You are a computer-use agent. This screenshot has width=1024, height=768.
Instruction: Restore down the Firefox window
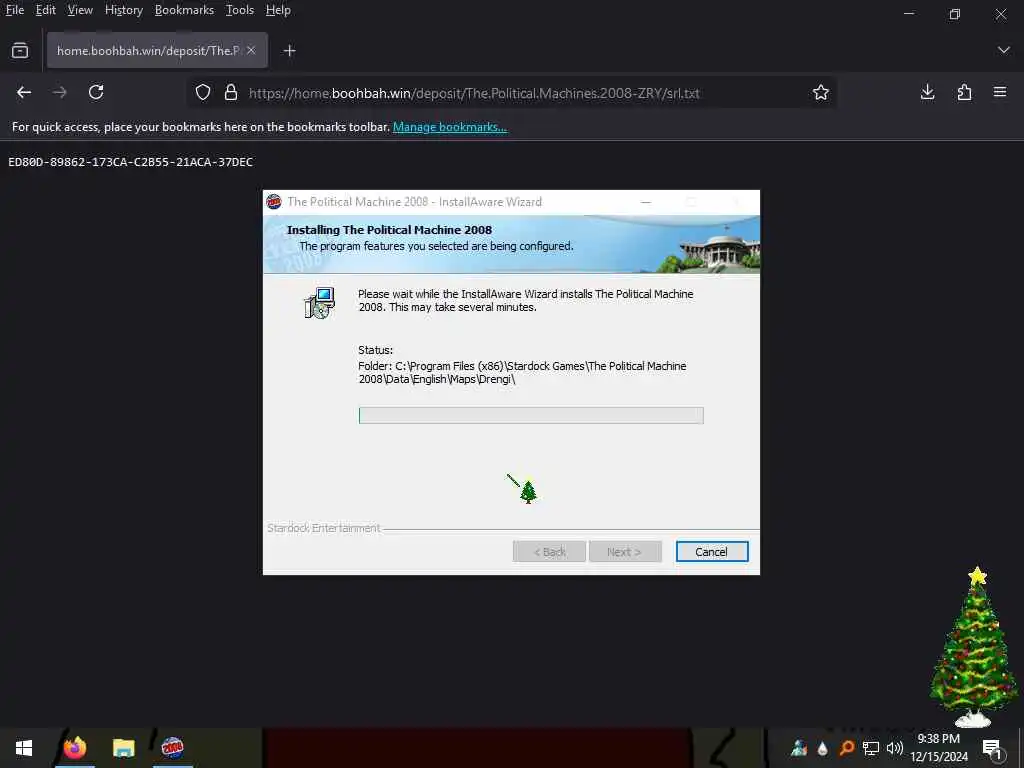[955, 14]
